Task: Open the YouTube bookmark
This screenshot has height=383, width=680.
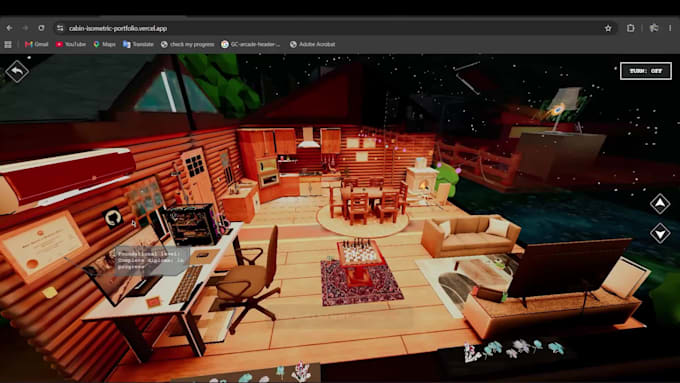Action: (71, 44)
